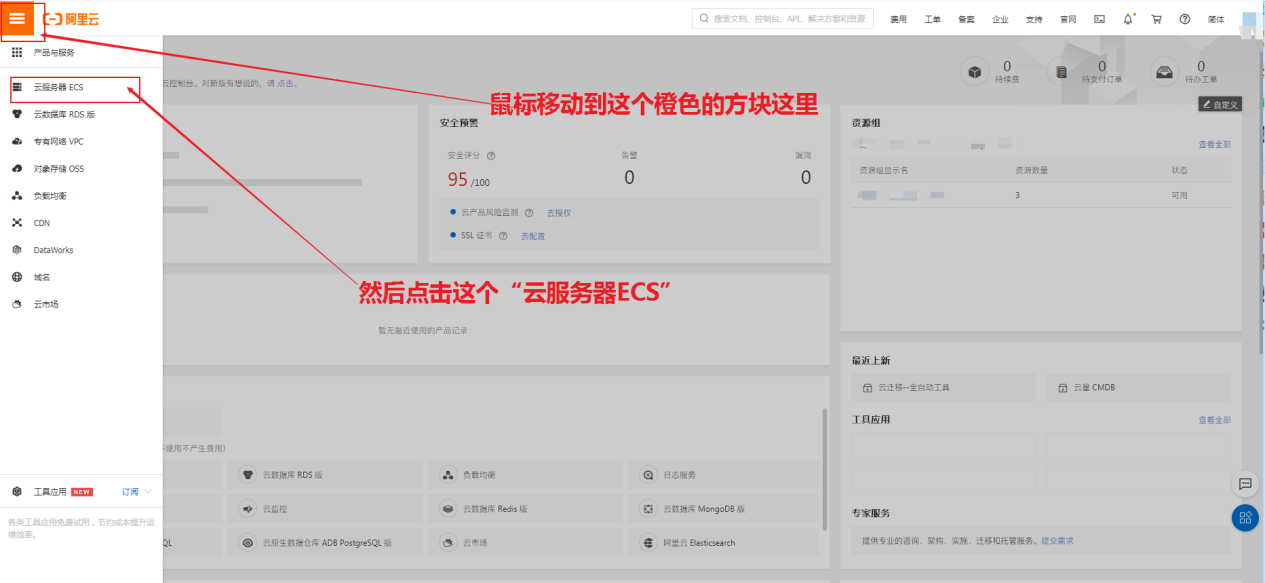Switch language via 简体
The width and height of the screenshot is (1265, 583).
pyautogui.click(x=1216, y=19)
